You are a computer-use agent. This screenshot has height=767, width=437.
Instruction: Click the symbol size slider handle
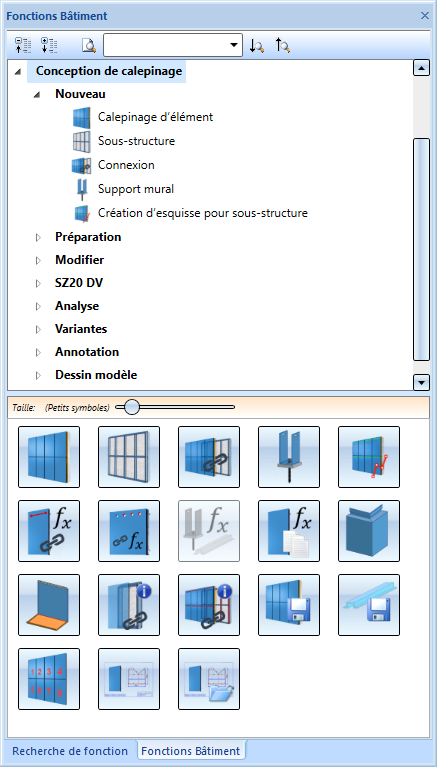pos(131,407)
